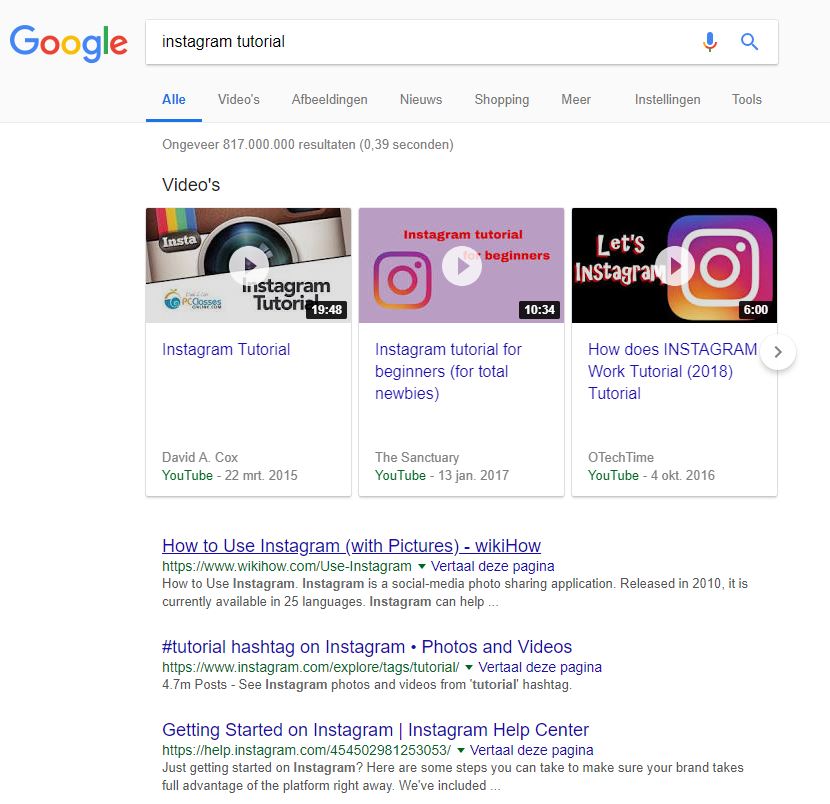
Task: Open dropdown arrow beside instagram.com/explore URL
Action: click(468, 667)
